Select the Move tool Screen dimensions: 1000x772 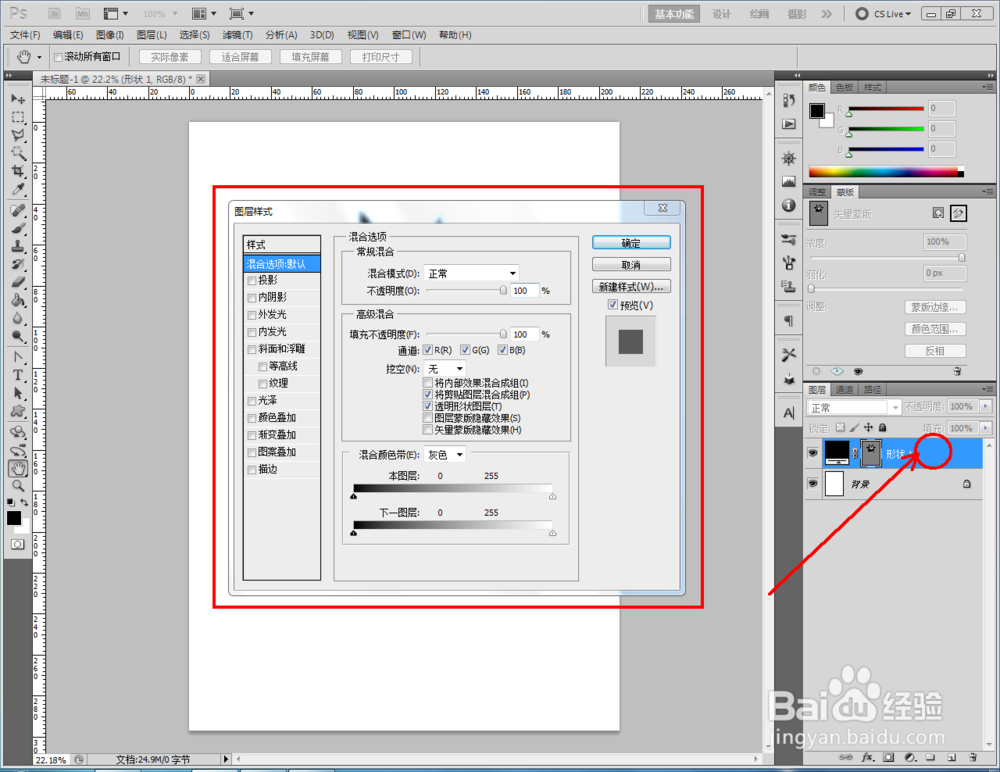[x=18, y=99]
